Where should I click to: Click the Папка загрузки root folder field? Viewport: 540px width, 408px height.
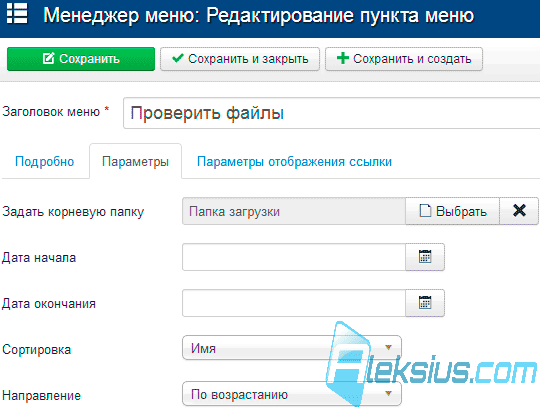(x=294, y=211)
